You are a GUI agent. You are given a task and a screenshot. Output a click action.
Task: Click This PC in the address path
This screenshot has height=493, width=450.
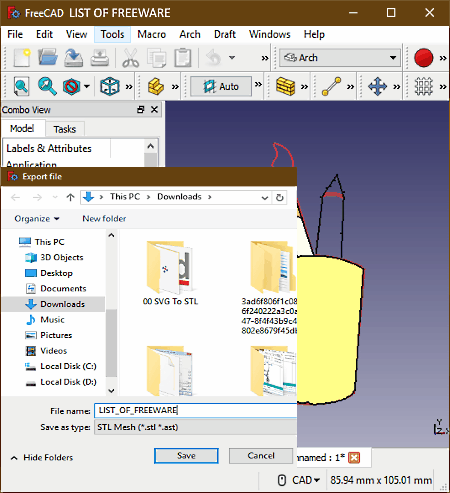tap(125, 197)
